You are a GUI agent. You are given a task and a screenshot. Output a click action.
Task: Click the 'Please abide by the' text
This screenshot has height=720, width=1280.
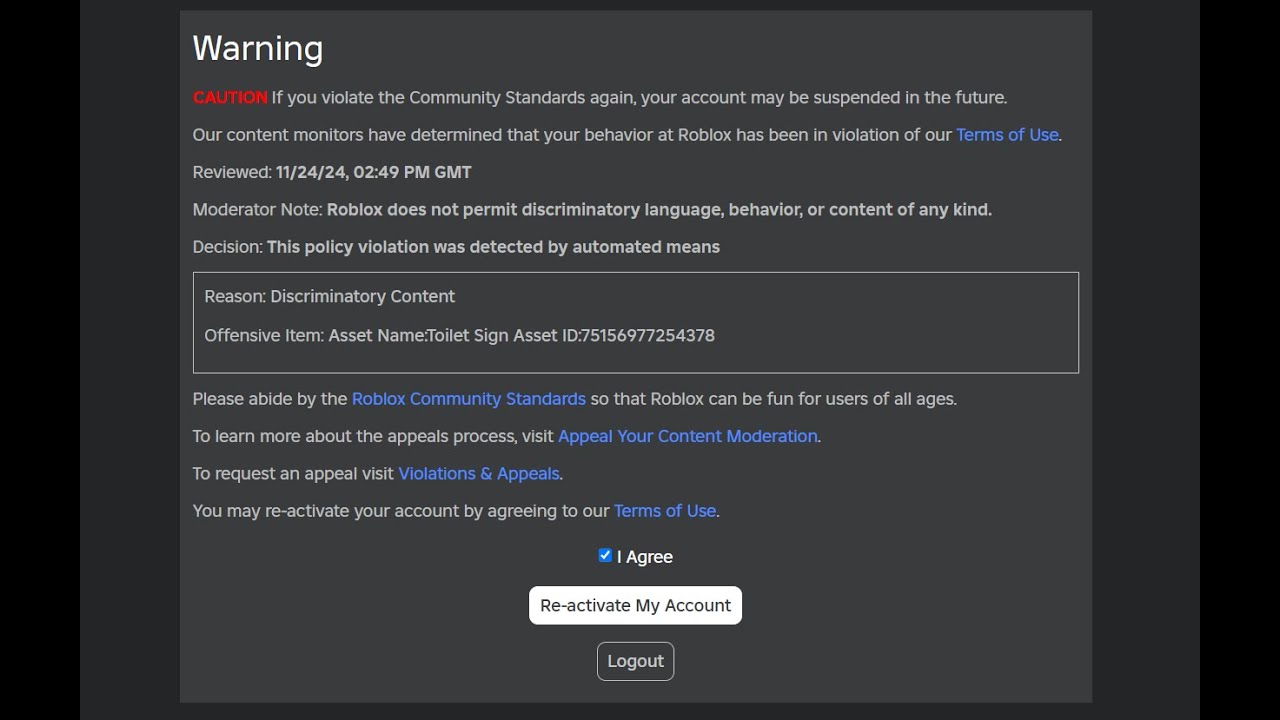269,399
